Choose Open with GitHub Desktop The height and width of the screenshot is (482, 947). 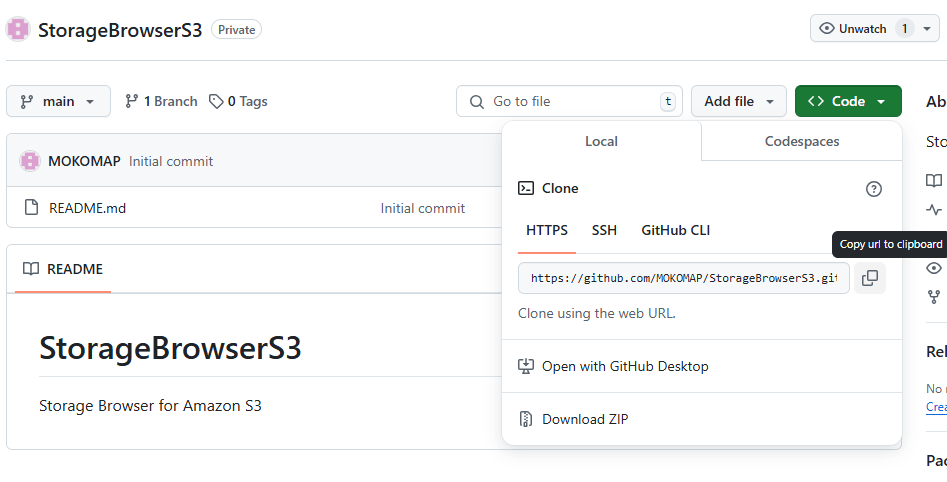point(625,366)
